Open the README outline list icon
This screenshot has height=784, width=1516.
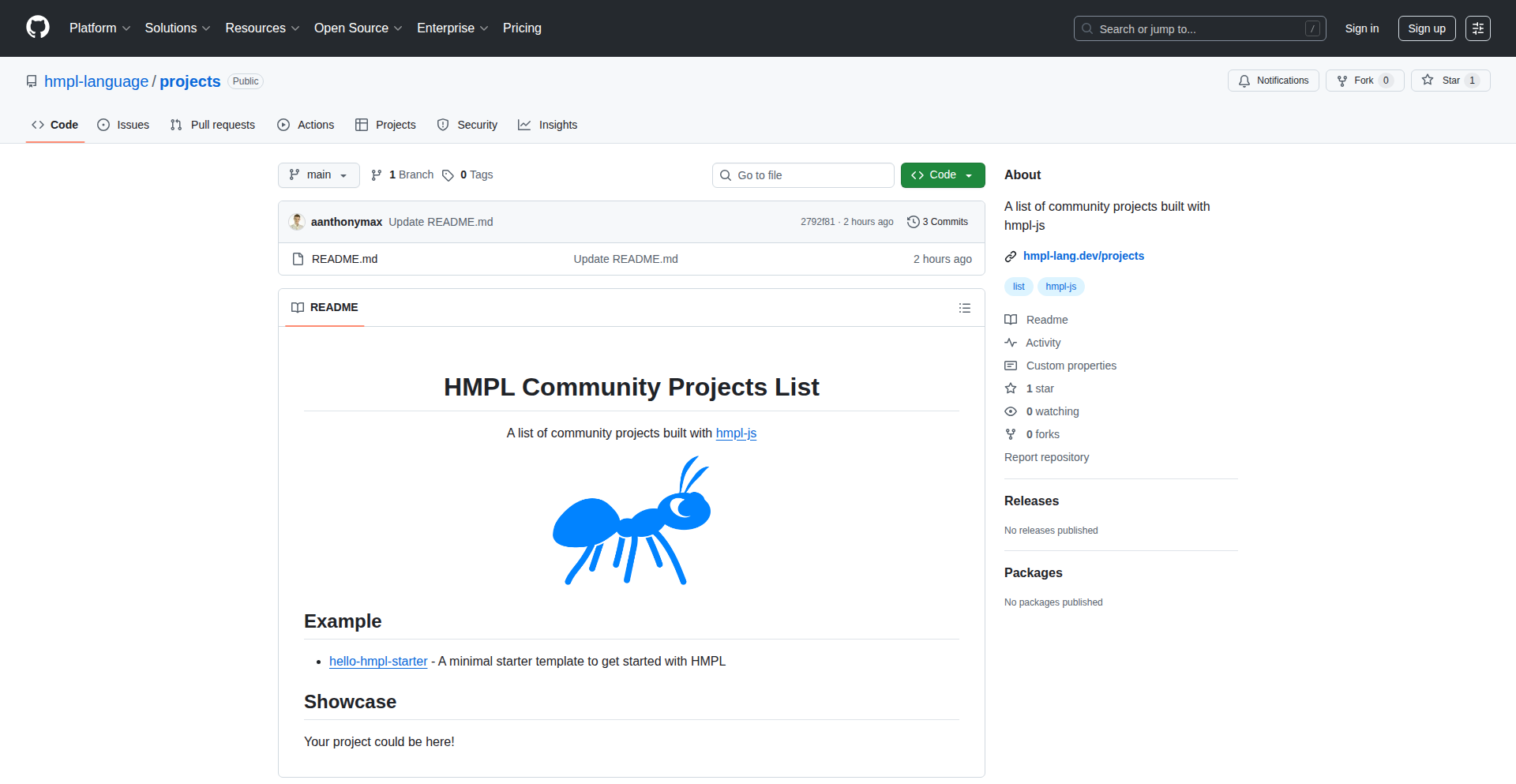(x=964, y=308)
